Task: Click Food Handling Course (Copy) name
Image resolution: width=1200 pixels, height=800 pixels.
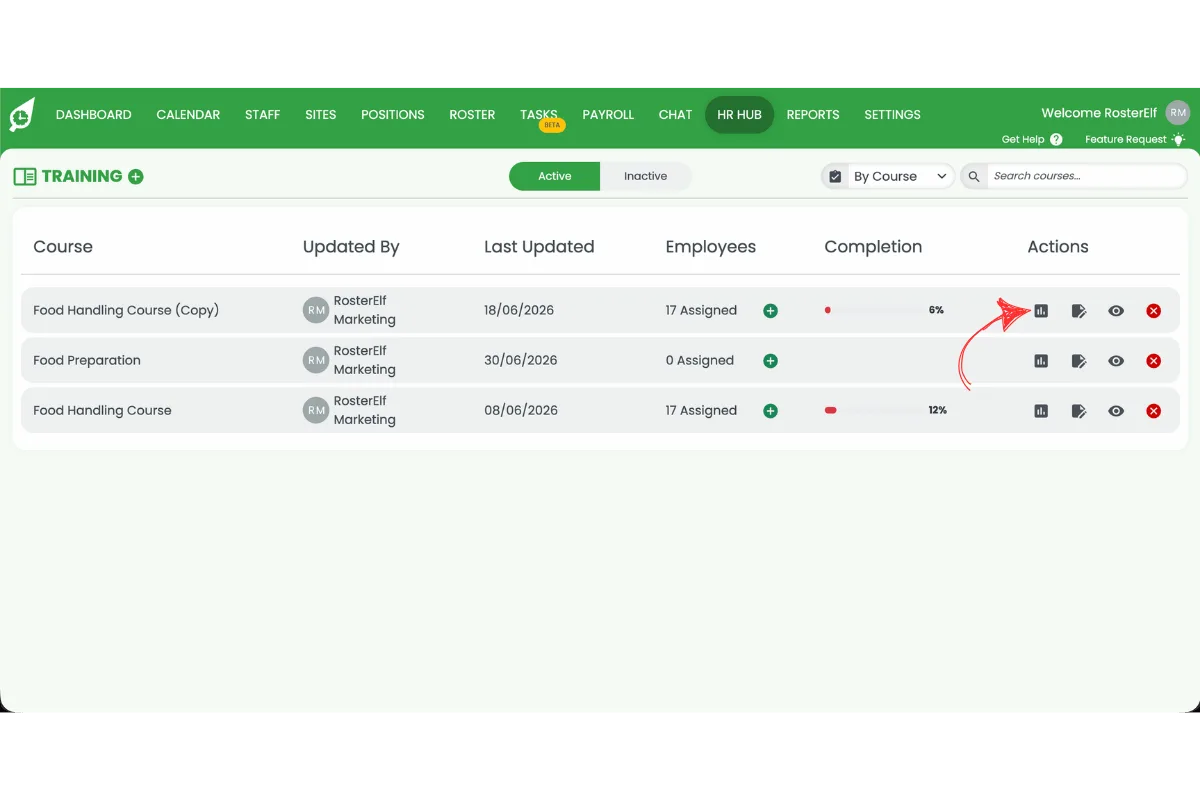Action: point(126,310)
